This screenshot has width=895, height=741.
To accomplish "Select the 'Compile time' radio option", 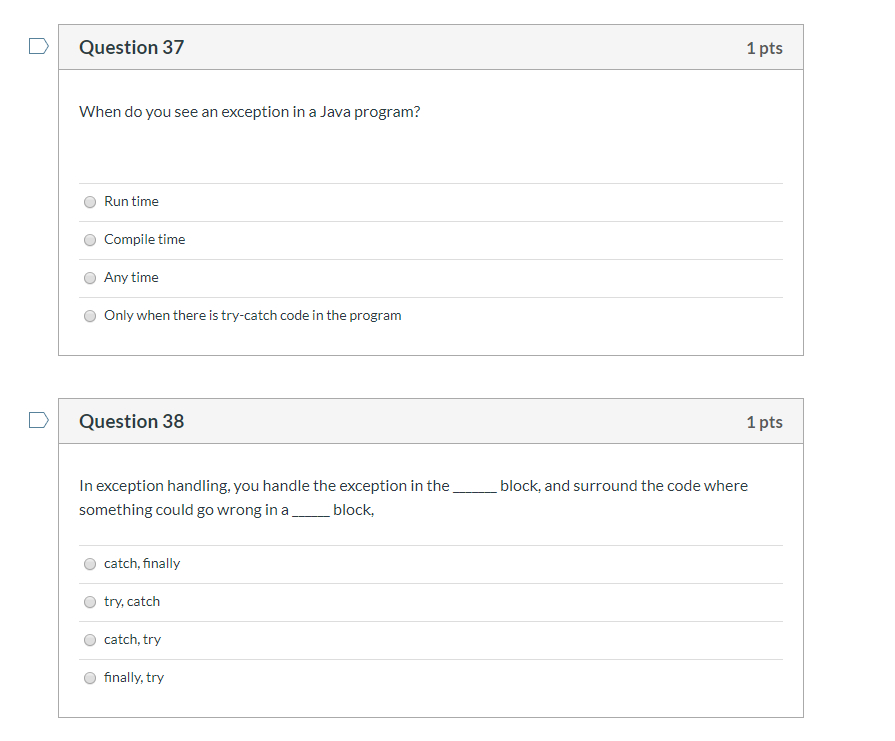I will point(90,240).
